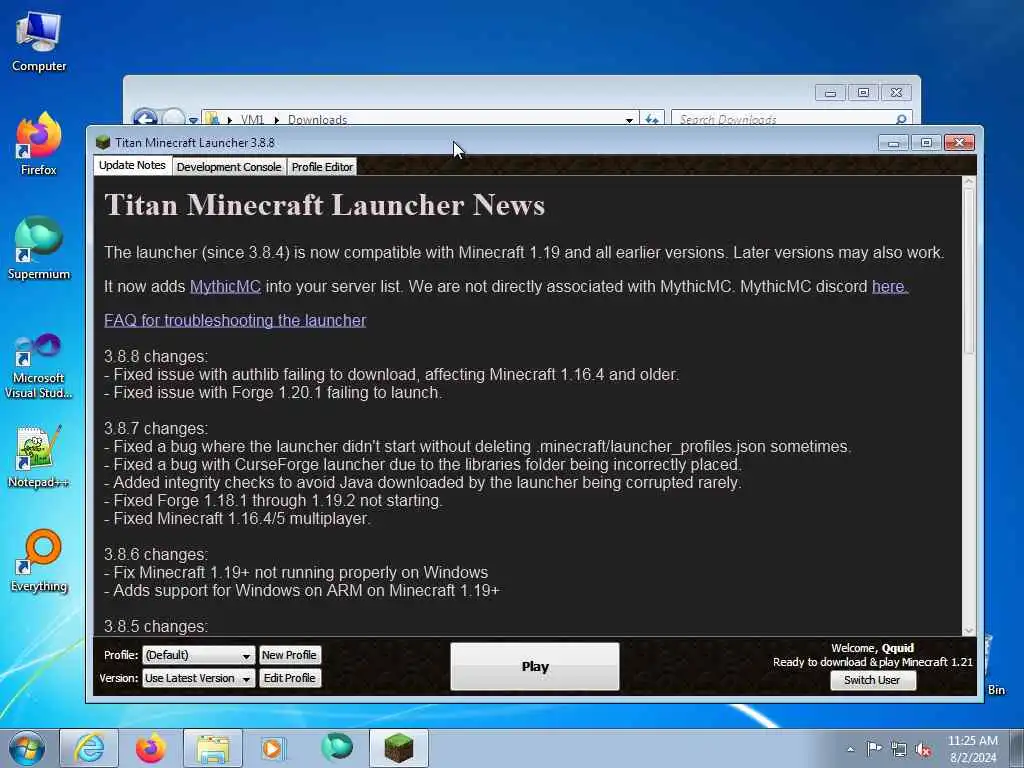Open the Profile (Default) dropdown

[x=199, y=655]
